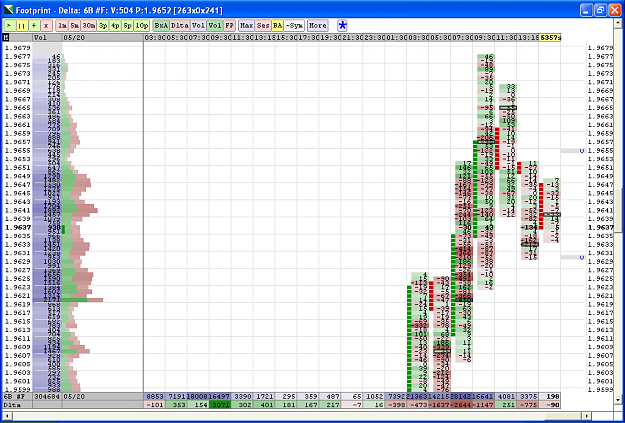Click the 15:30 time column header

pyautogui.click(x=285, y=37)
